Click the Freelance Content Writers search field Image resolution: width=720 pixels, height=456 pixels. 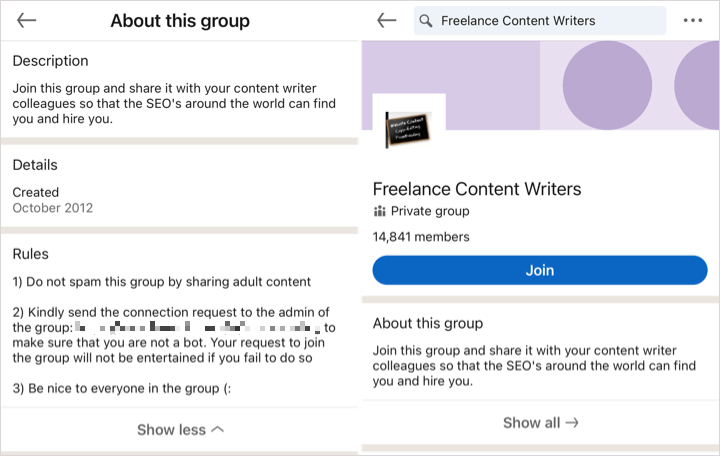point(540,21)
